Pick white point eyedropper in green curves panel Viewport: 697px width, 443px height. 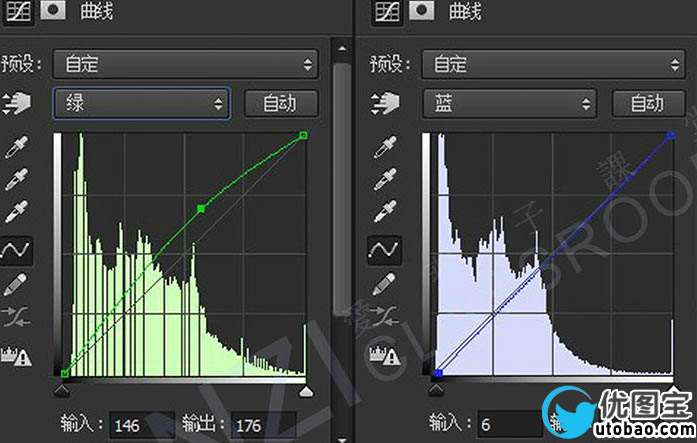pos(16,211)
